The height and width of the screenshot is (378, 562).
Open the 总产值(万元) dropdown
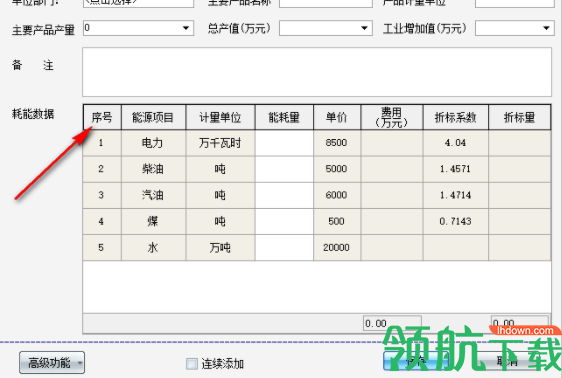[364, 28]
